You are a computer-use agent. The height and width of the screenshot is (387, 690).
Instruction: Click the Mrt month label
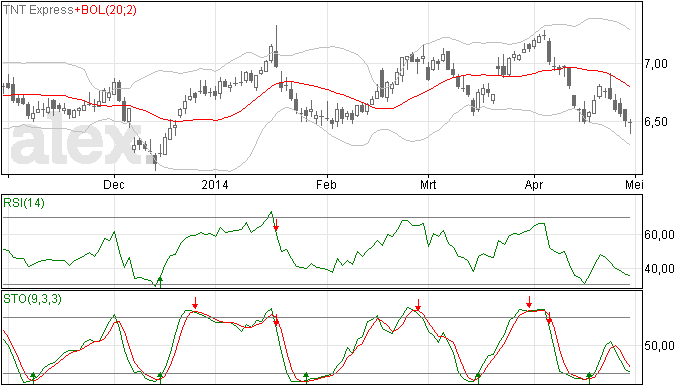click(x=428, y=184)
